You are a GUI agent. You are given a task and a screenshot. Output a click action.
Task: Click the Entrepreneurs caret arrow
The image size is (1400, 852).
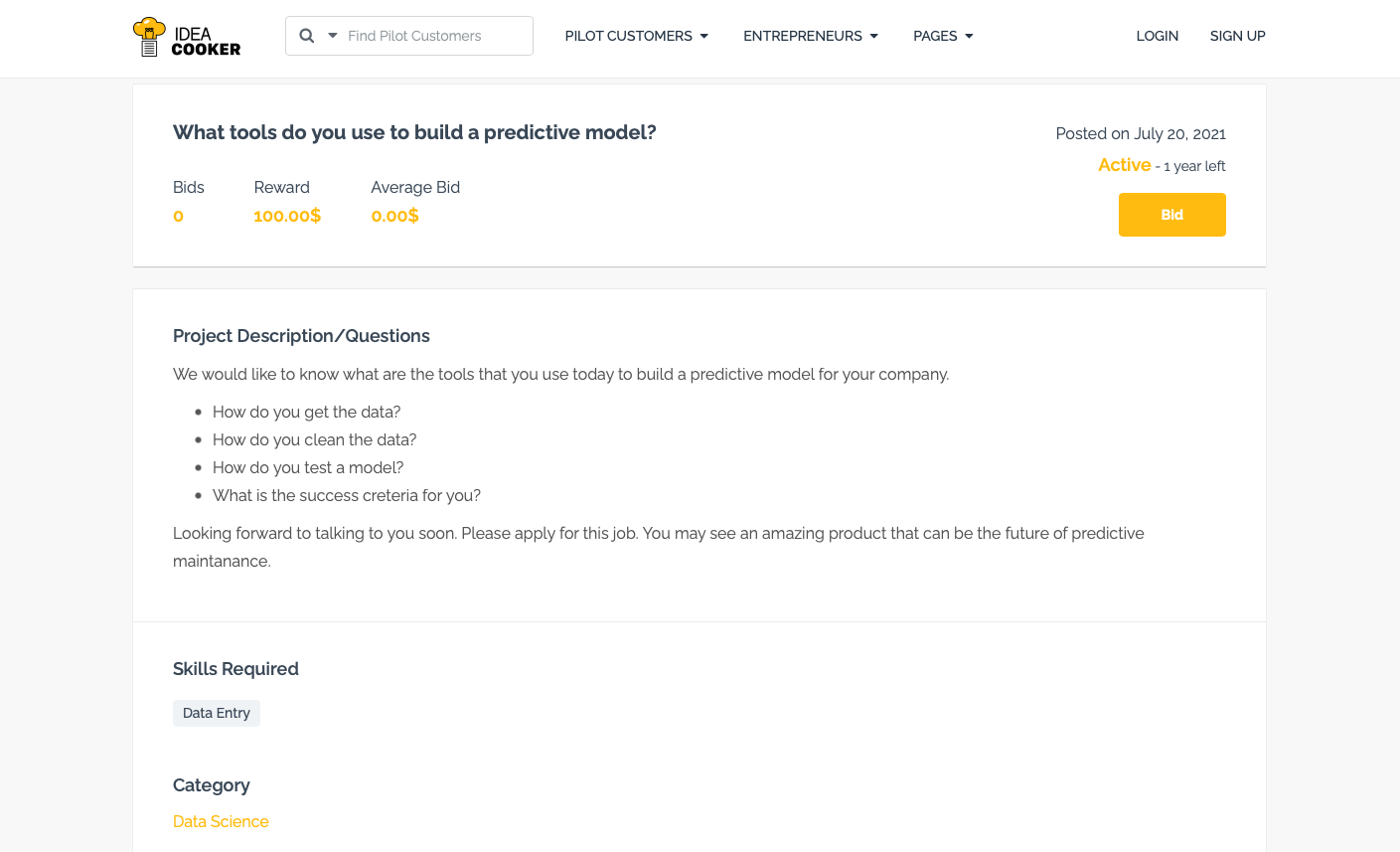[x=874, y=37]
